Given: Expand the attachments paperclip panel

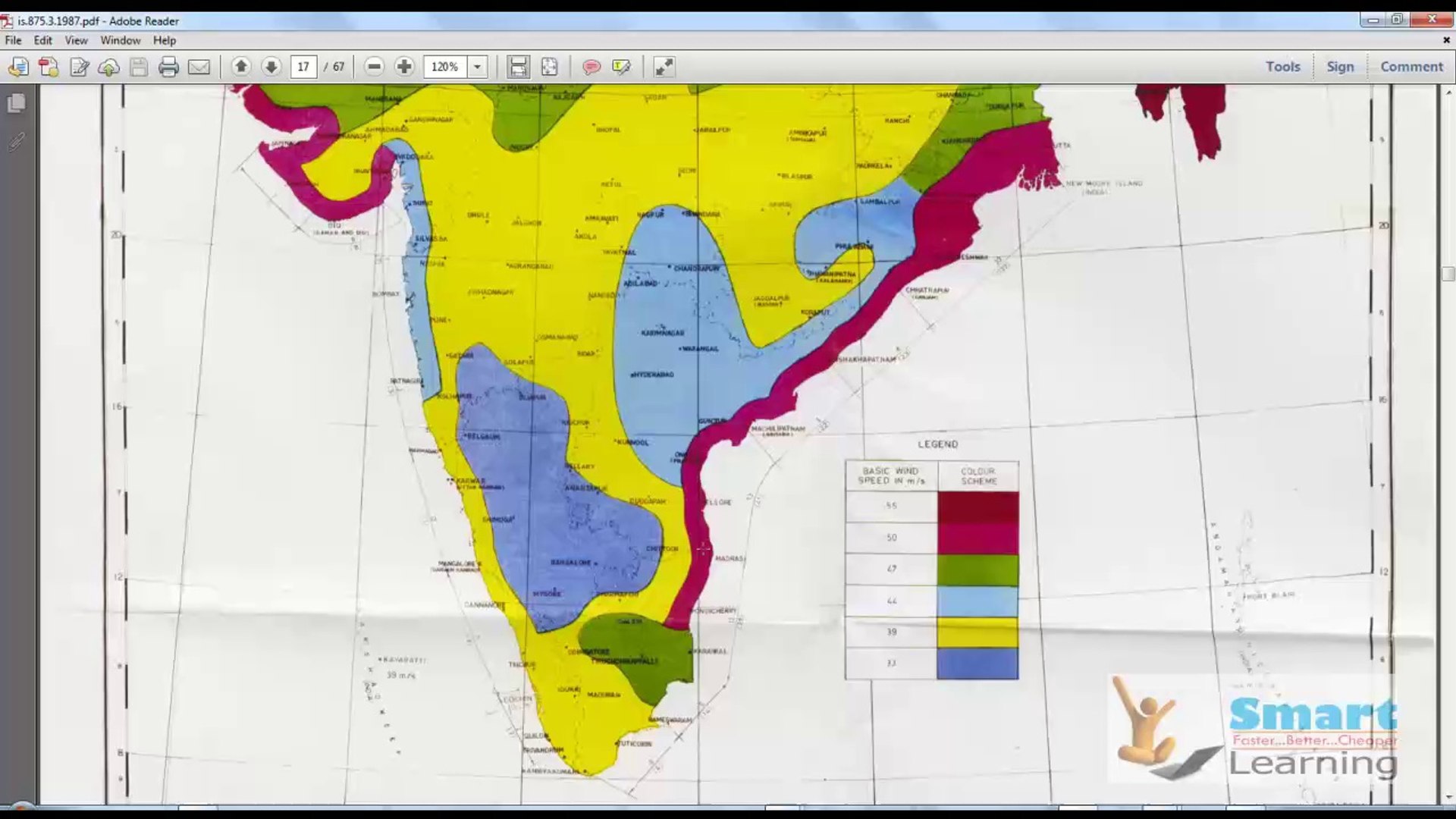Looking at the screenshot, I should (x=16, y=140).
